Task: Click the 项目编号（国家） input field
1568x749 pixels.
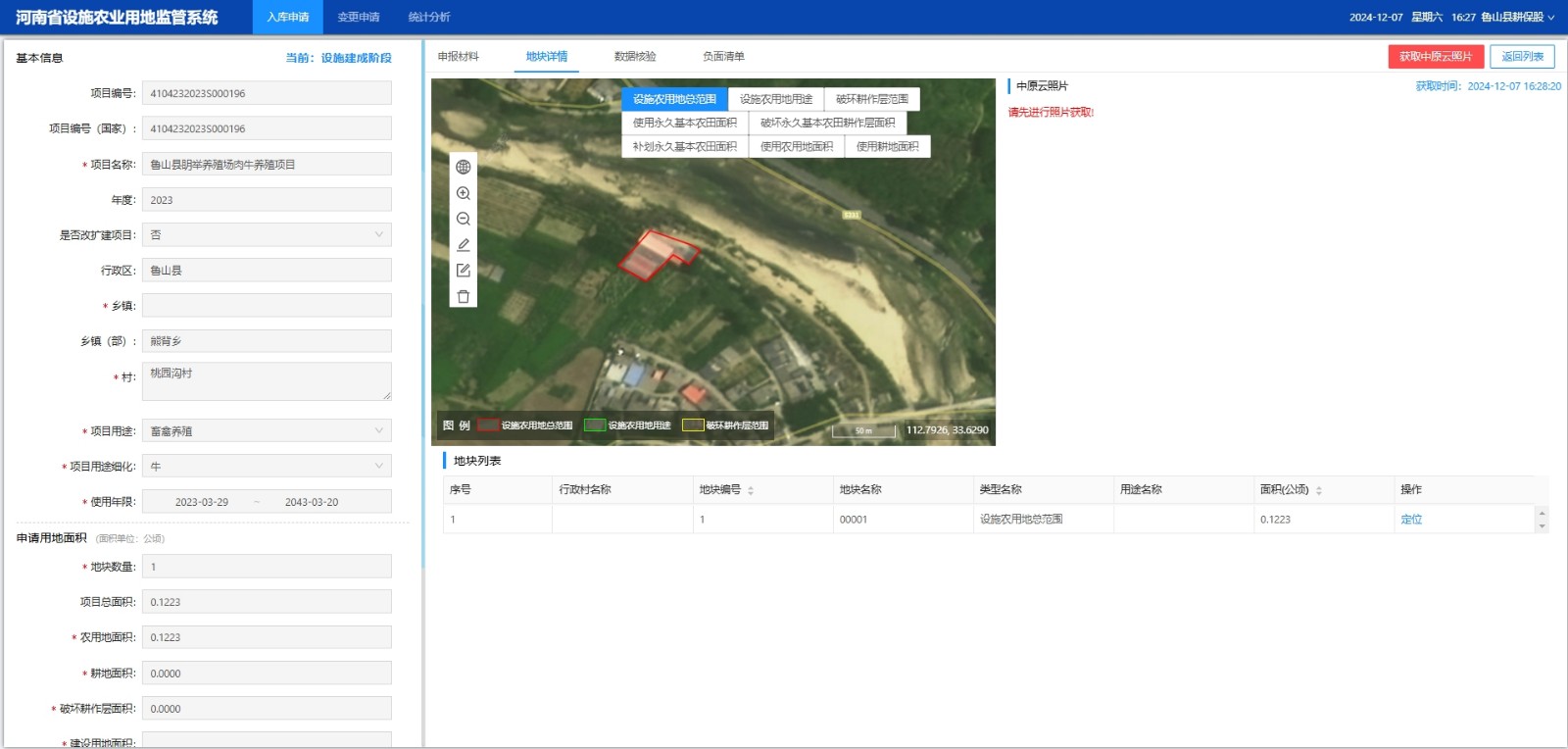Action: coord(267,128)
